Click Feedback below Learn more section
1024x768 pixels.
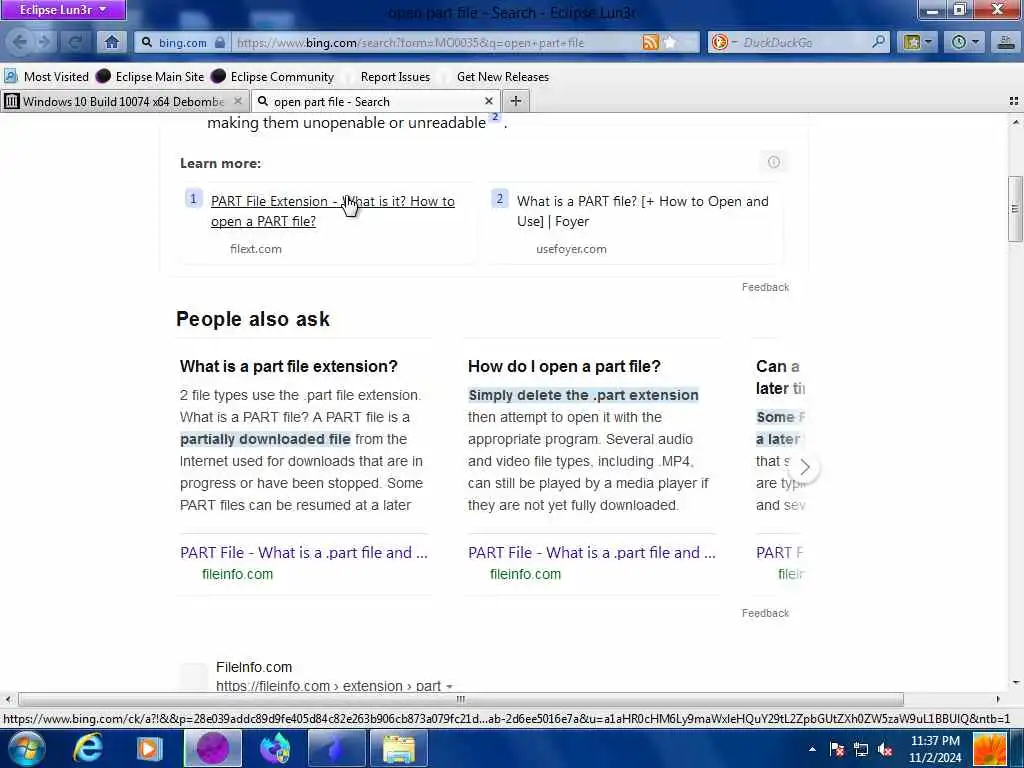[x=765, y=287]
